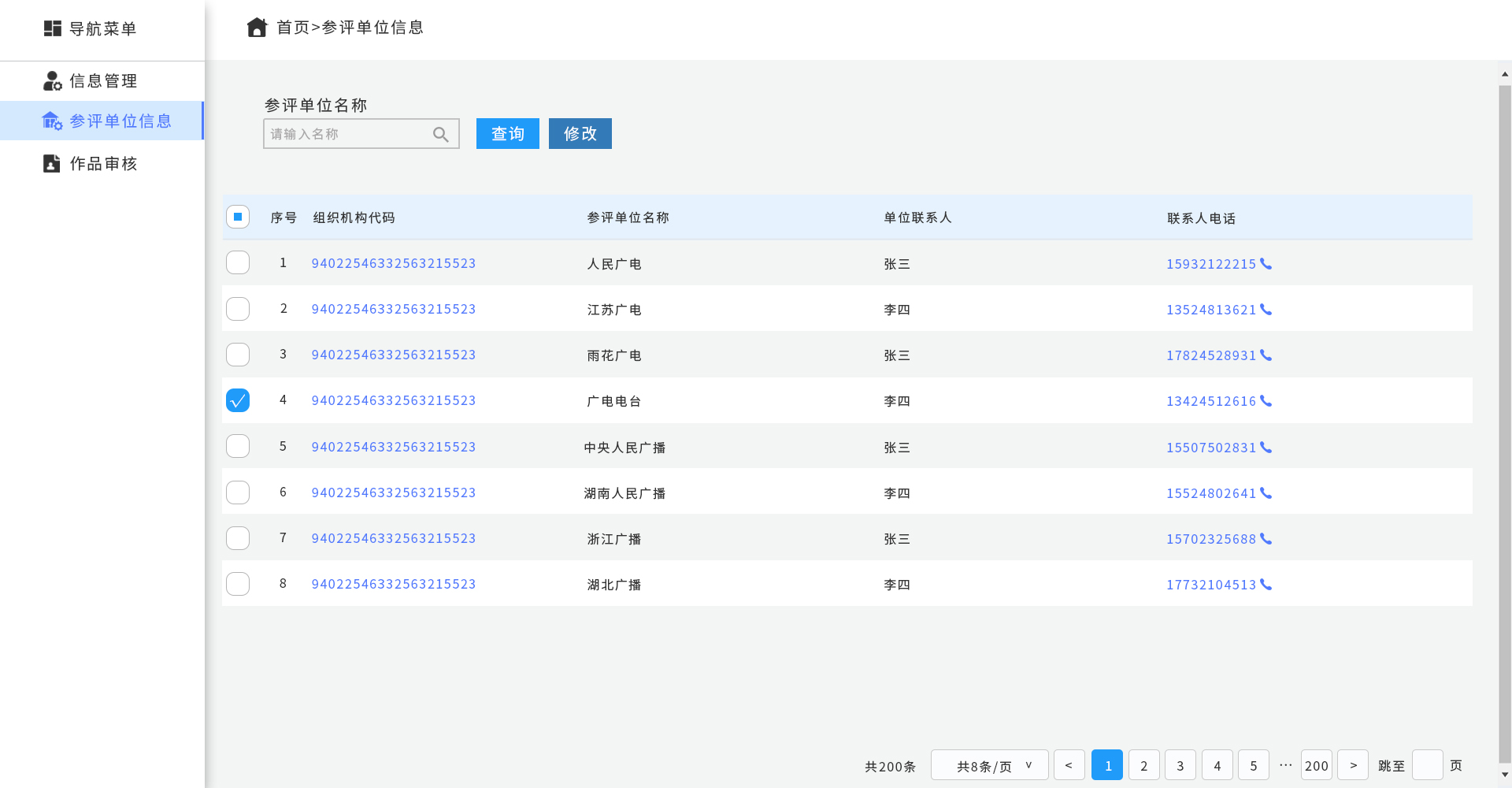
Task: Toggle the select-all header checkbox
Action: [x=238, y=217]
